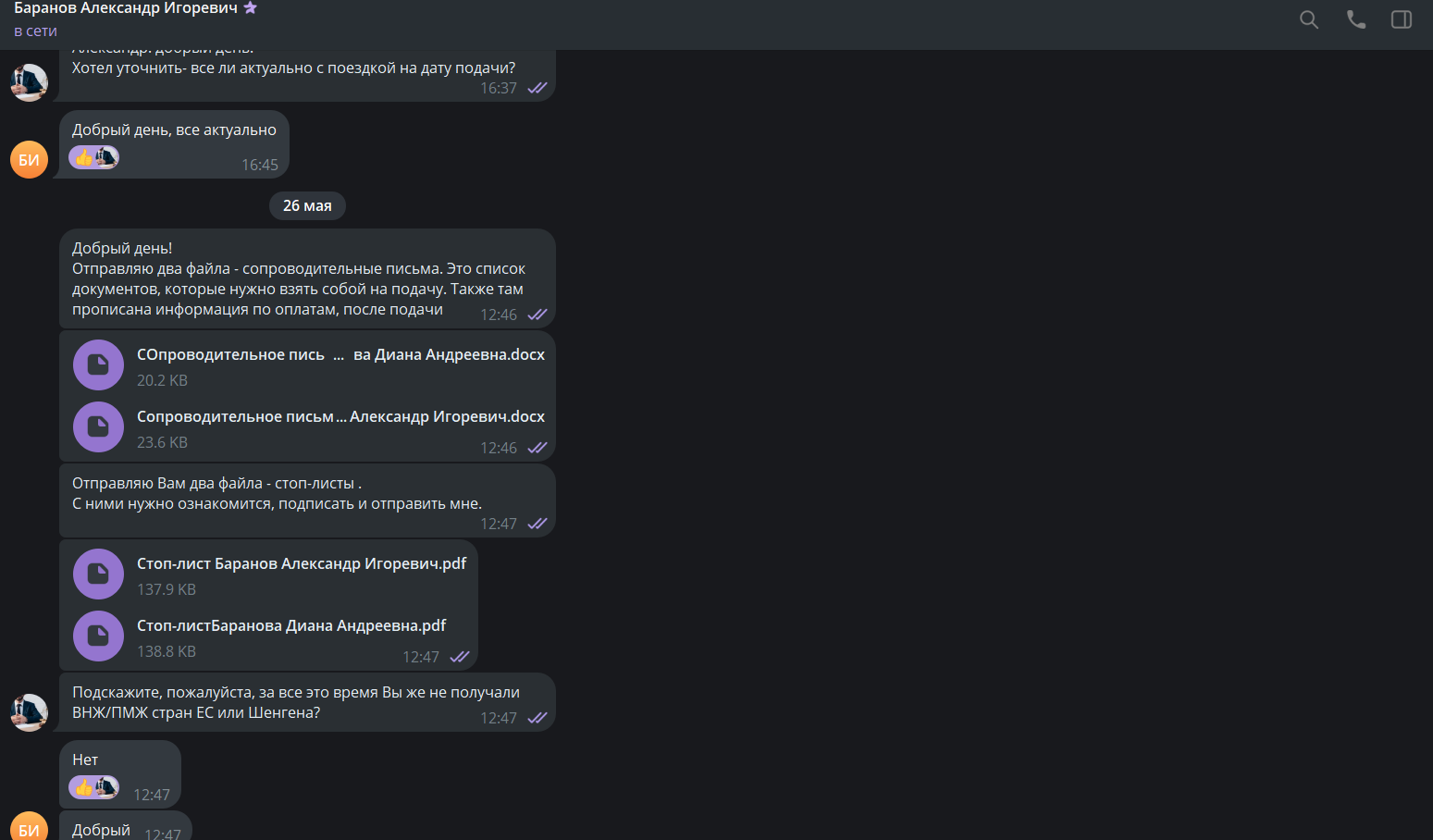Toggle the right sidebar panel icon
Image resolution: width=1433 pixels, height=840 pixels.
(1402, 19)
